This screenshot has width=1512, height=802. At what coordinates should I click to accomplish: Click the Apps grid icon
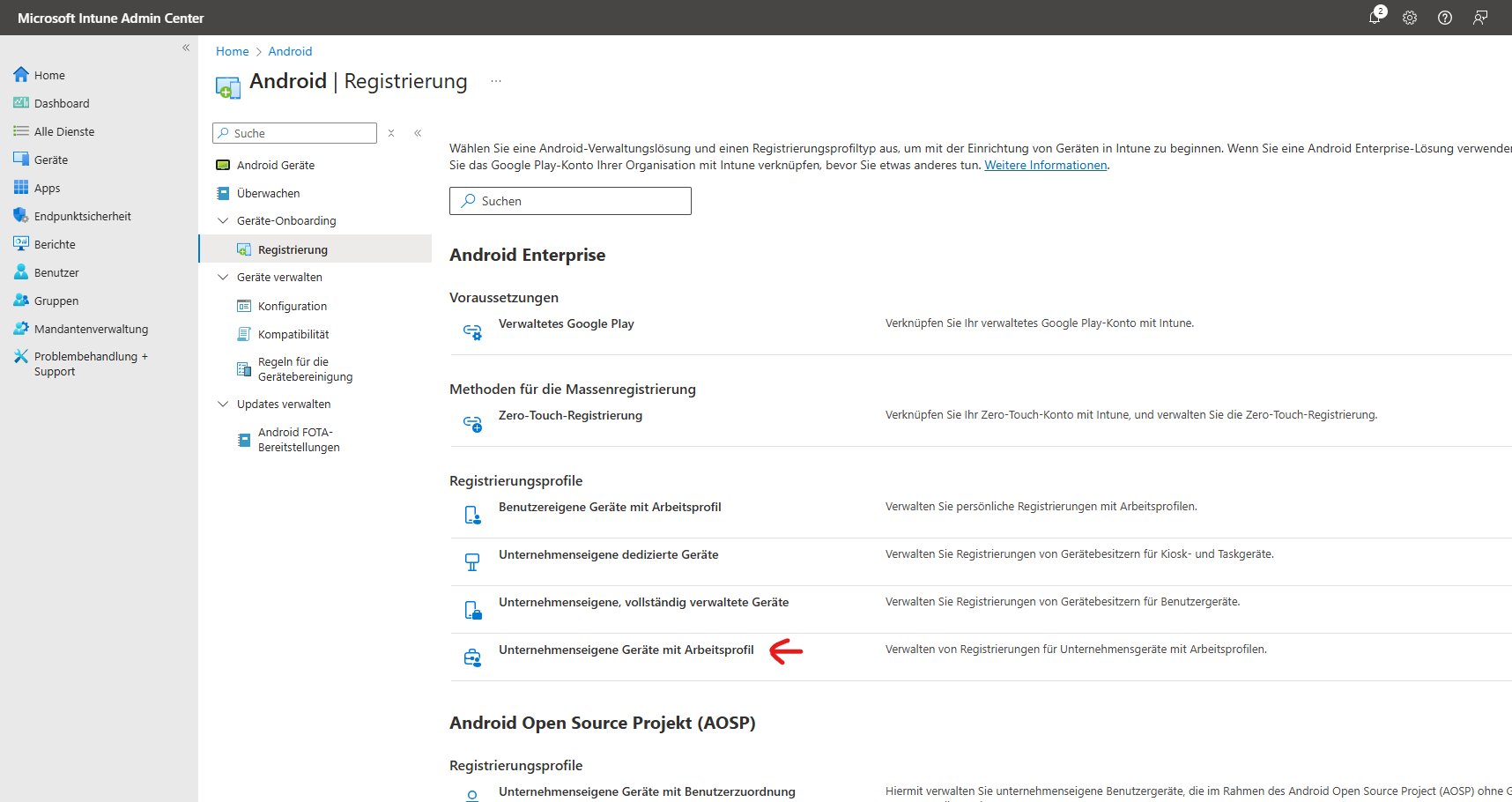click(x=21, y=188)
